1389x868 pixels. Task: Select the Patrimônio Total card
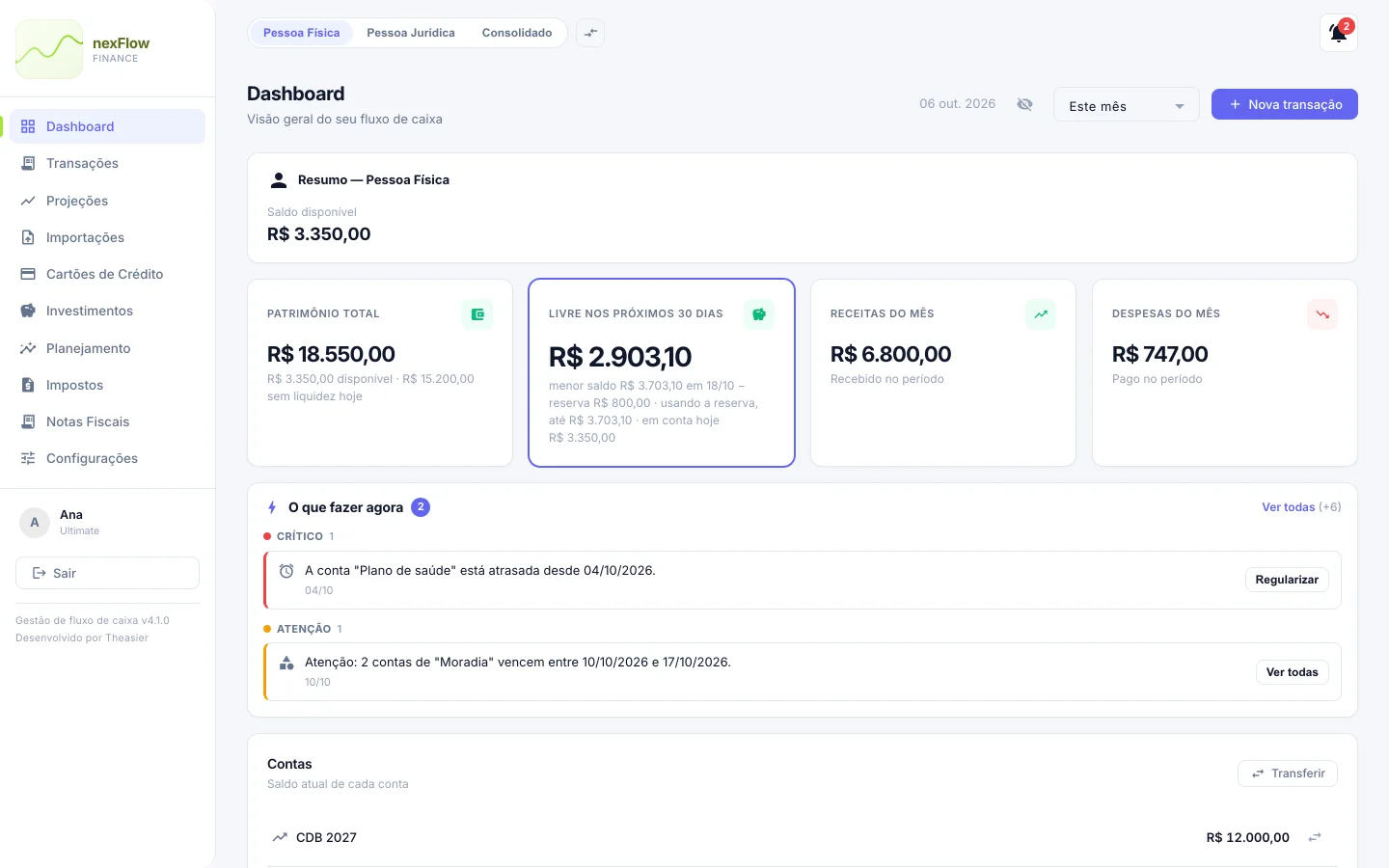point(380,372)
